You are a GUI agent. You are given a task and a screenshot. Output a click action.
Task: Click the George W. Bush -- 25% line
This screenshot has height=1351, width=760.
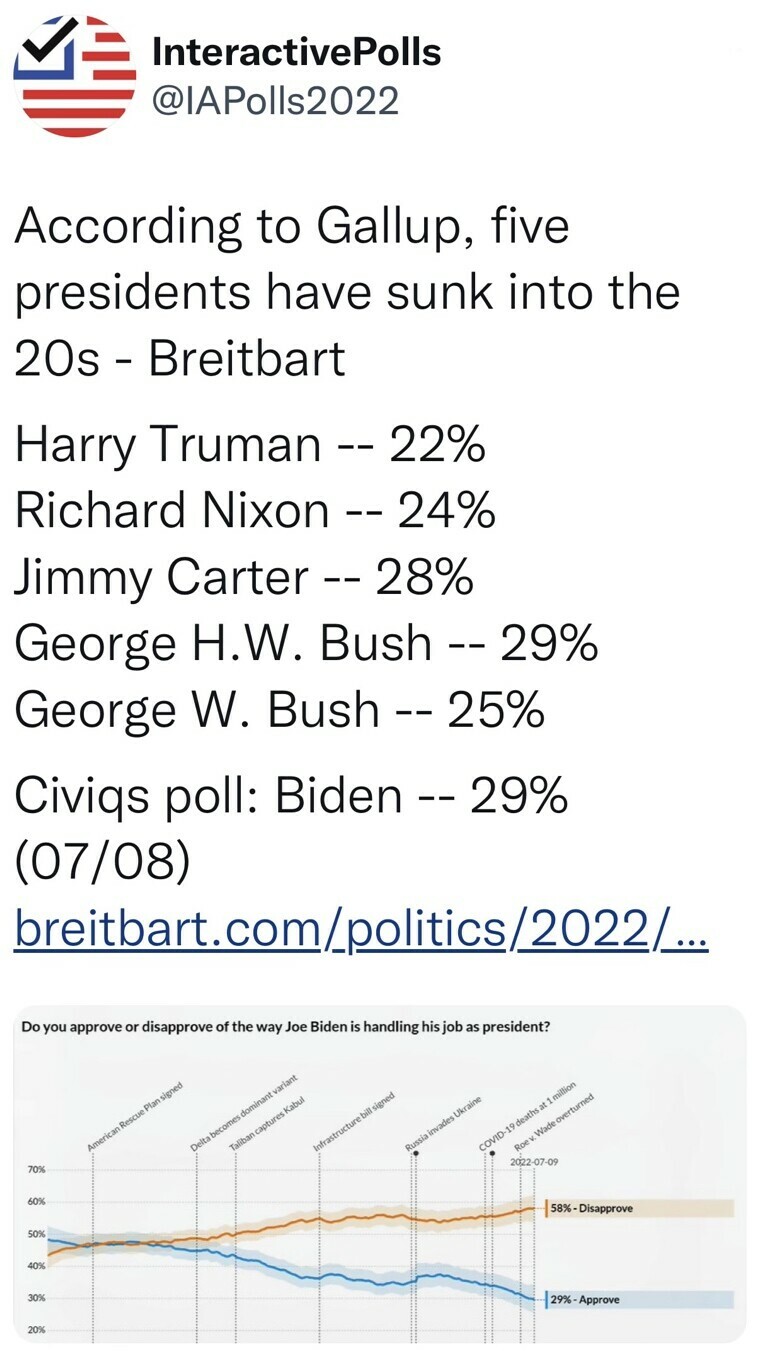click(x=279, y=709)
